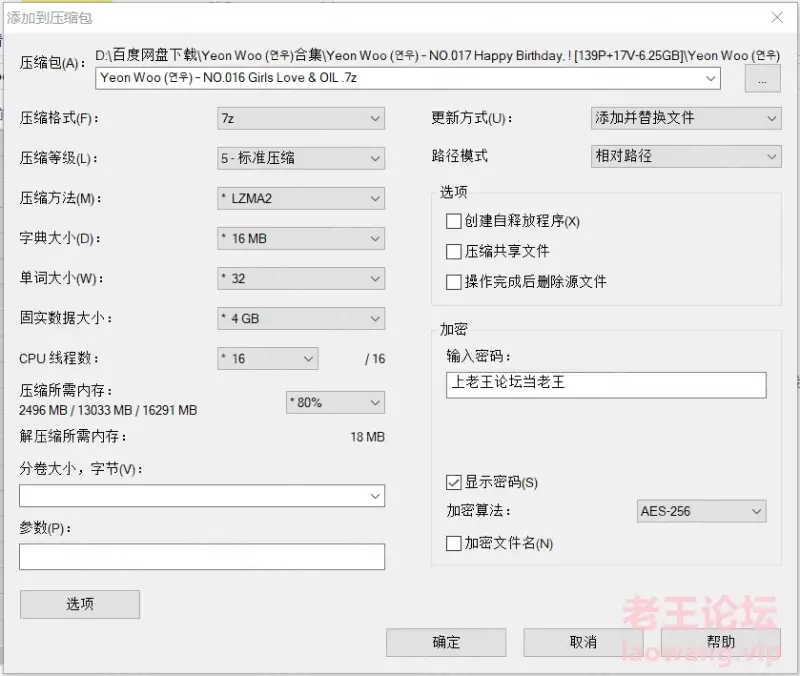
Task: Open the archive name dropdown
Action: [x=710, y=79]
